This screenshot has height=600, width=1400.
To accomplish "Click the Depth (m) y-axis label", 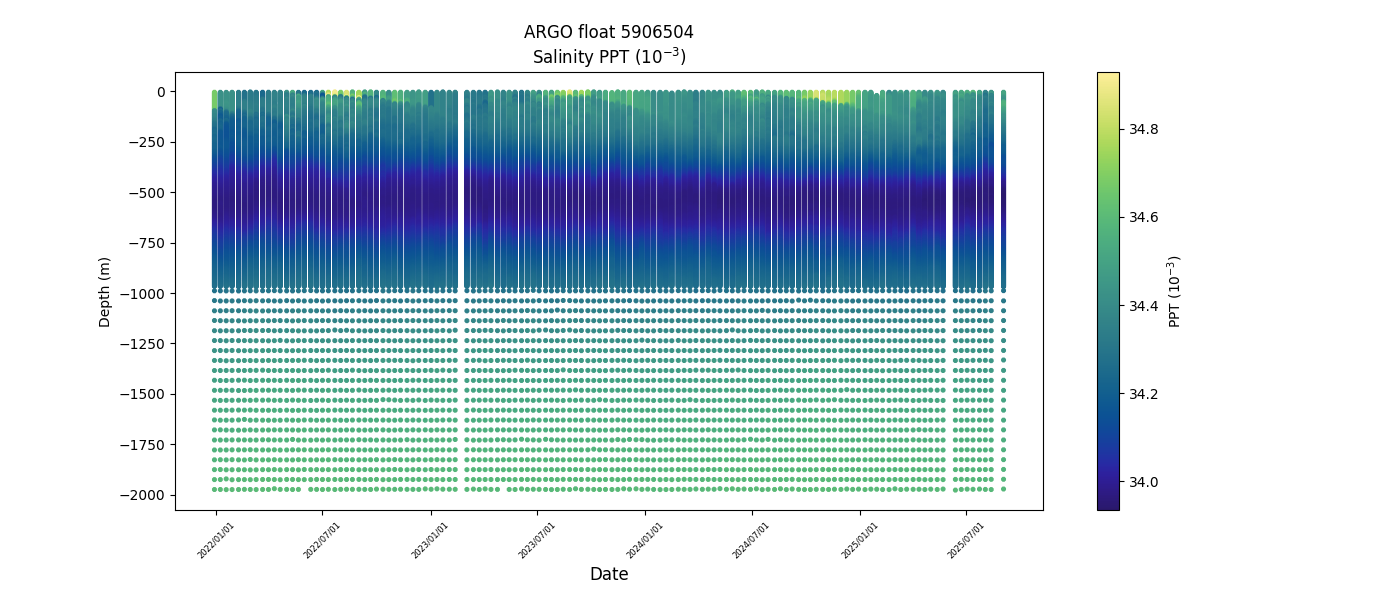I will point(105,291).
